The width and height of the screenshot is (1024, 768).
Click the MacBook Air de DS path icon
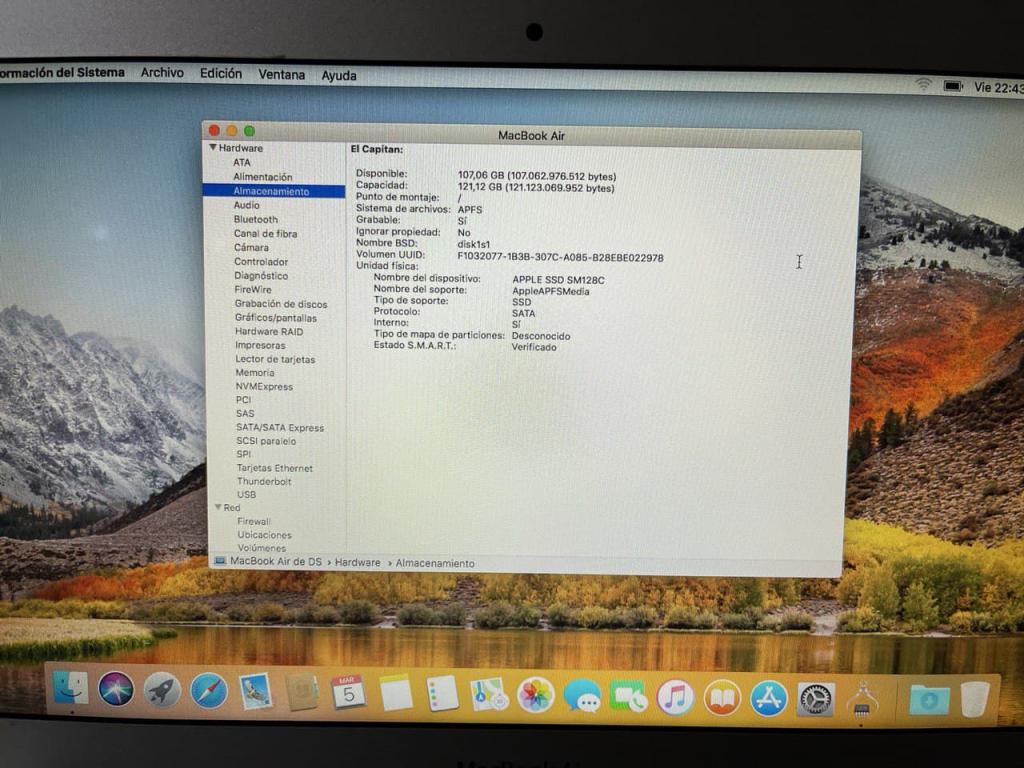click(x=220, y=561)
